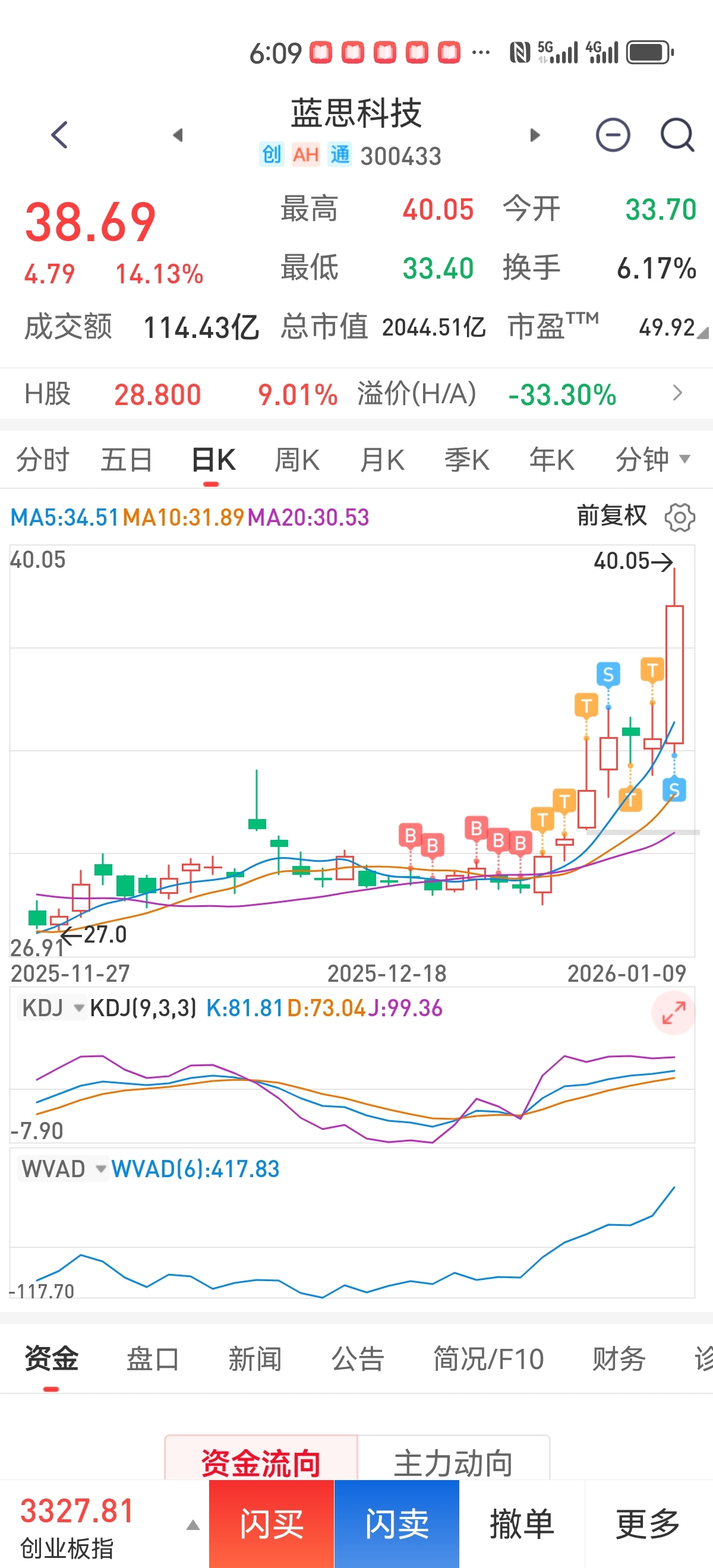The height and width of the screenshot is (1568, 713).
Task: Tap the 创 board badge
Action: [x=271, y=154]
